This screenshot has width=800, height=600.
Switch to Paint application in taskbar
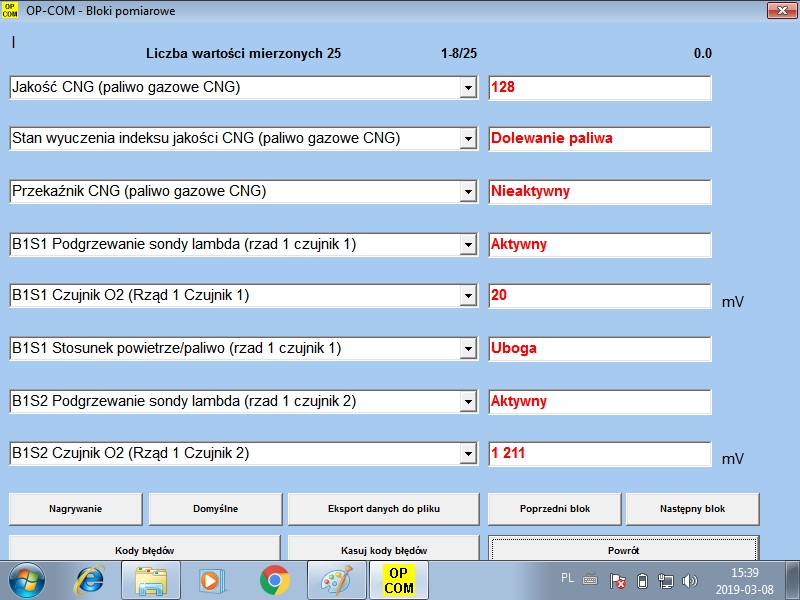pyautogui.click(x=337, y=580)
